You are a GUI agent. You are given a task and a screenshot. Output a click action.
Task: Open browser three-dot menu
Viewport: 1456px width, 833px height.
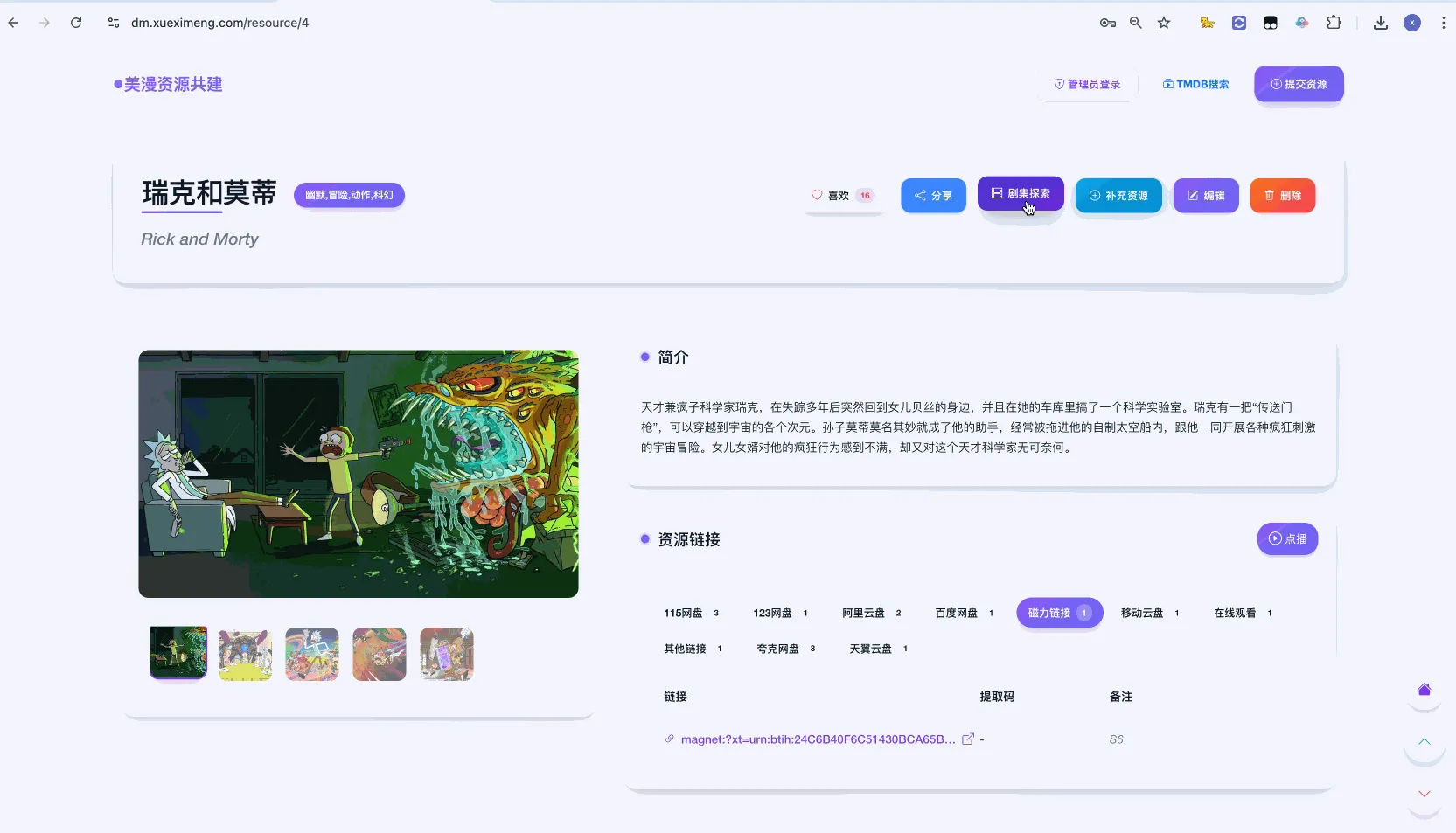(x=1443, y=23)
